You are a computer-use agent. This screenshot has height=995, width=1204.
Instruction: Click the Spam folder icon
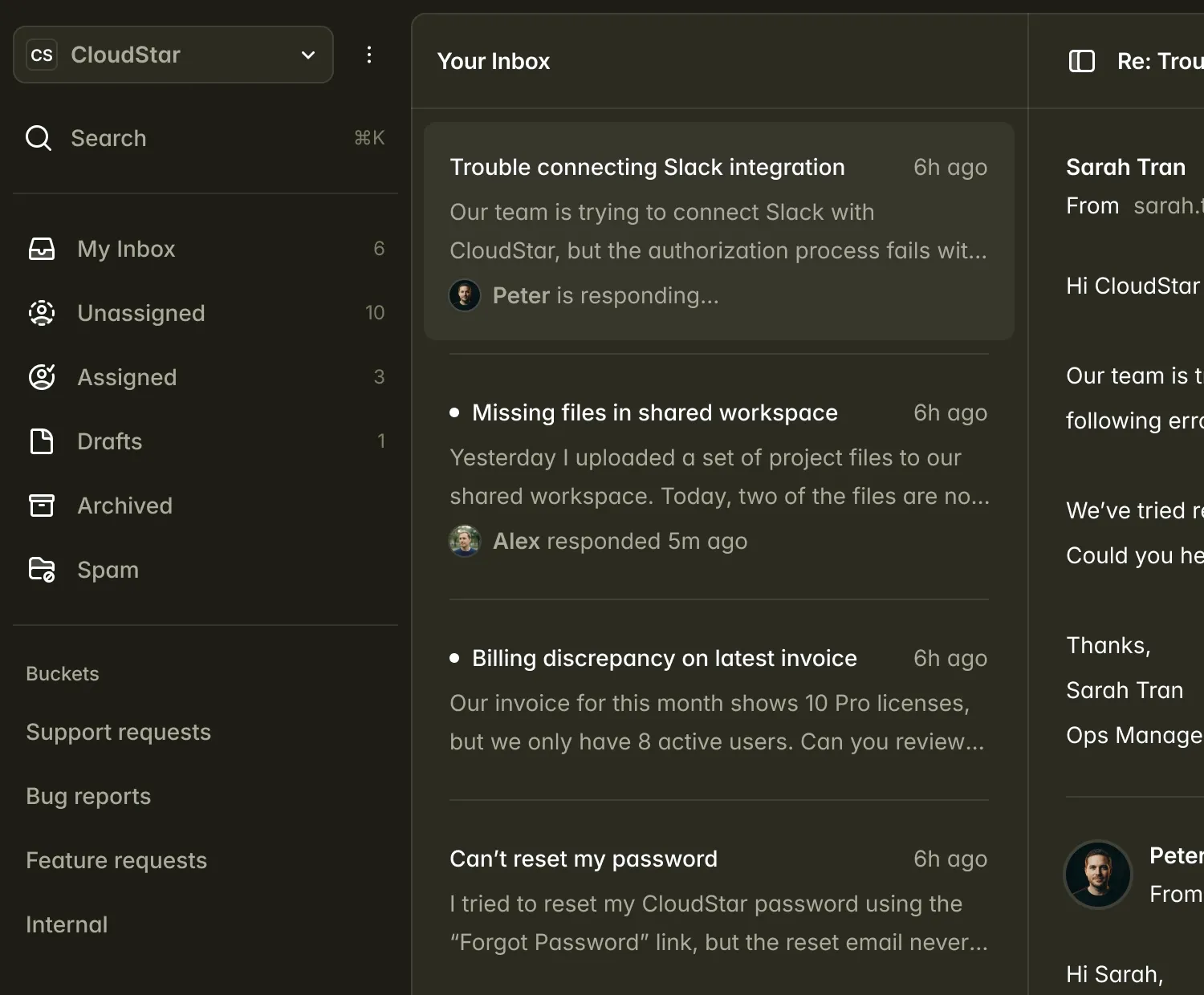(42, 570)
